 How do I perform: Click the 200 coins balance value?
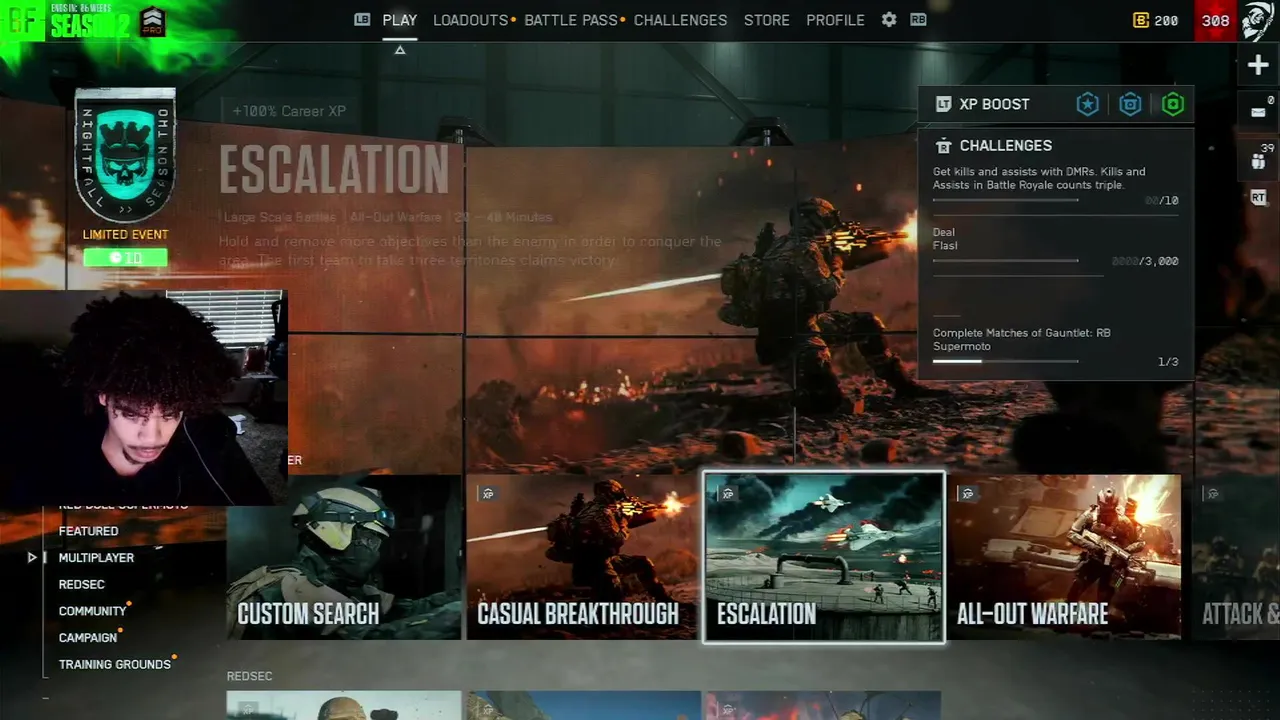click(1166, 20)
